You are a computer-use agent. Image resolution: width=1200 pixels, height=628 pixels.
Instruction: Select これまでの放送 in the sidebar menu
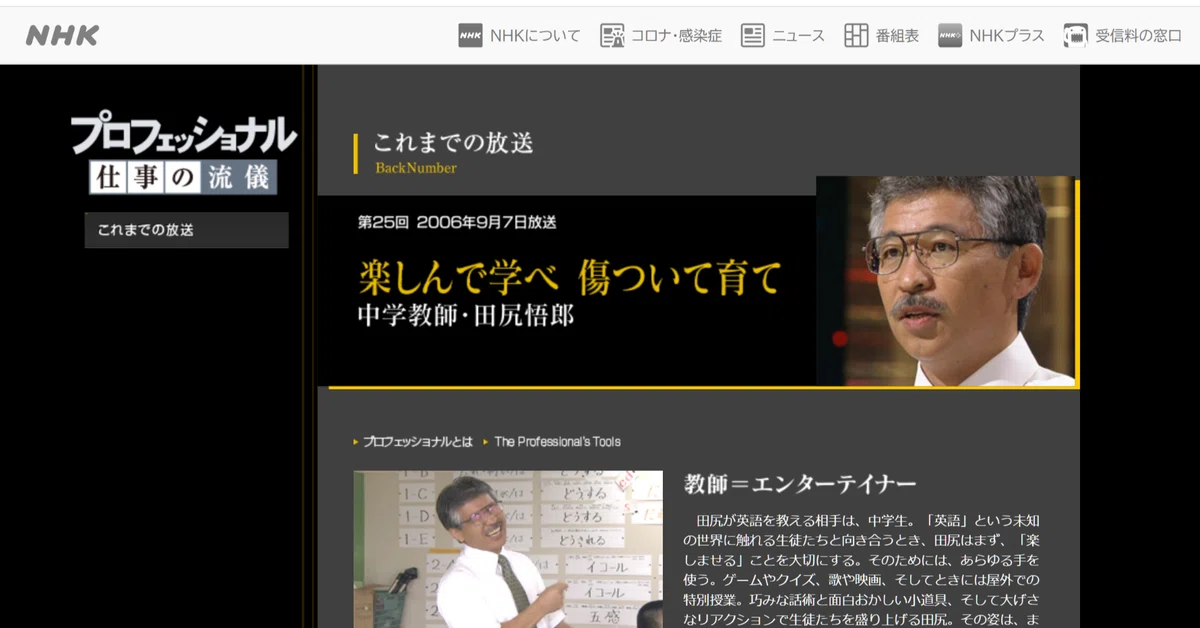click(x=186, y=230)
